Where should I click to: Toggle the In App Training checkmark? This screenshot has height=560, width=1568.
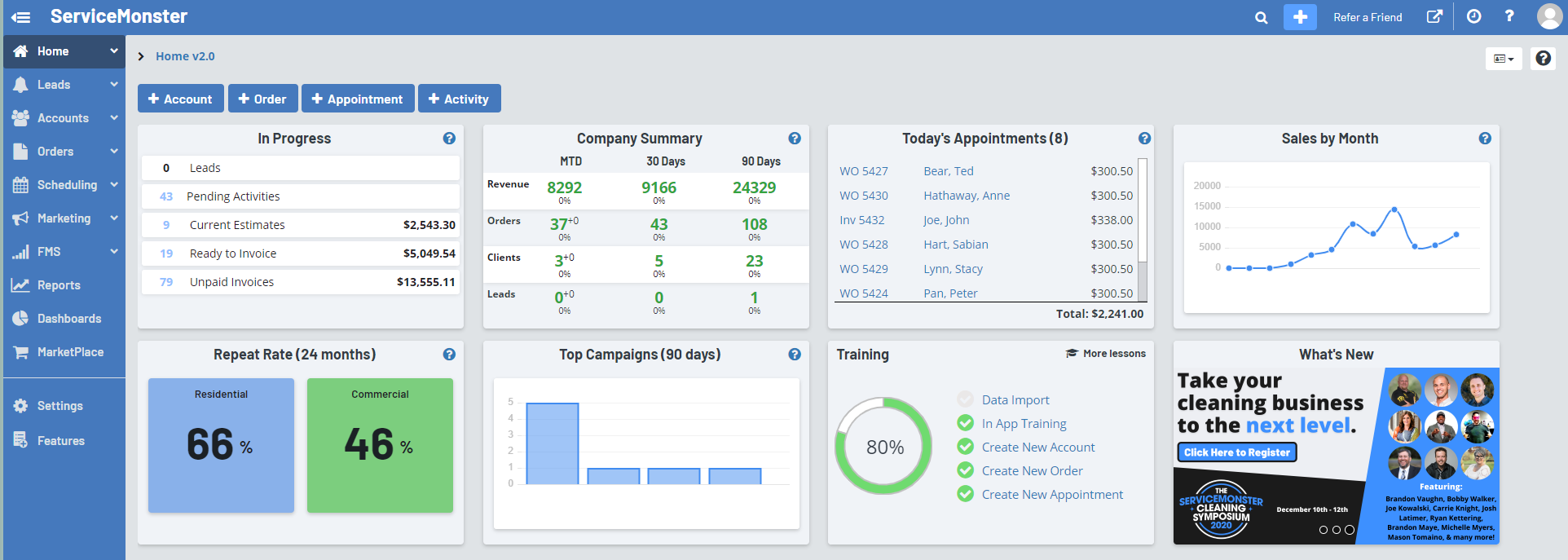[x=966, y=423]
